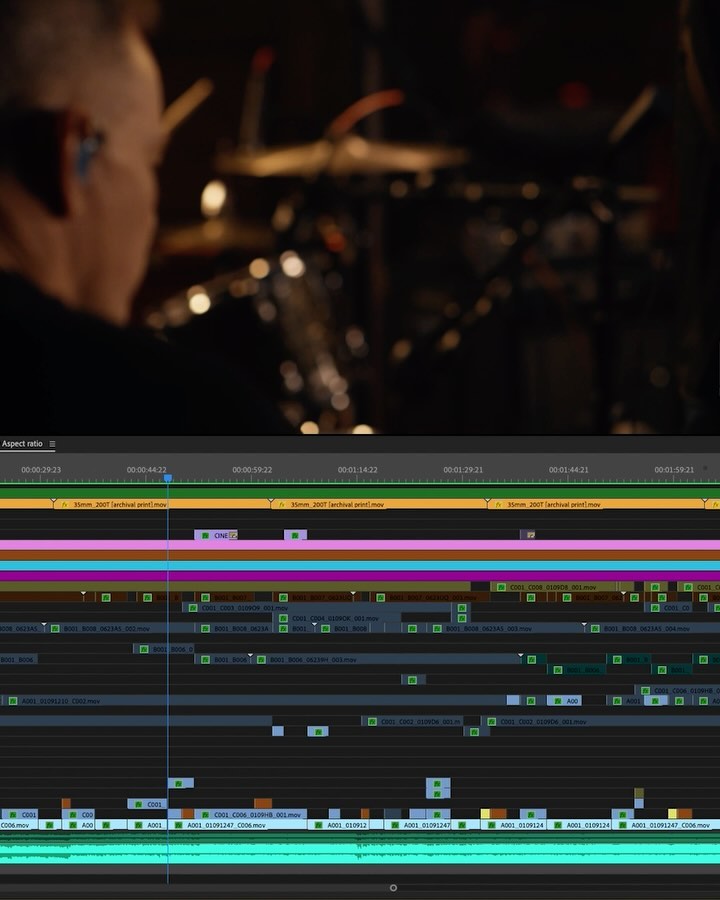The image size is (720, 900).
Task: Click fx badge on C001_C002_0109DN_001 clip
Action: [372, 721]
